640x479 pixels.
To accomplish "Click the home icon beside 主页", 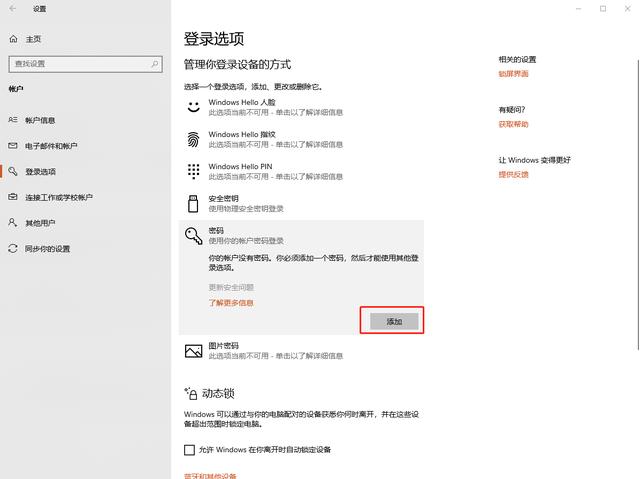I will 13,39.
